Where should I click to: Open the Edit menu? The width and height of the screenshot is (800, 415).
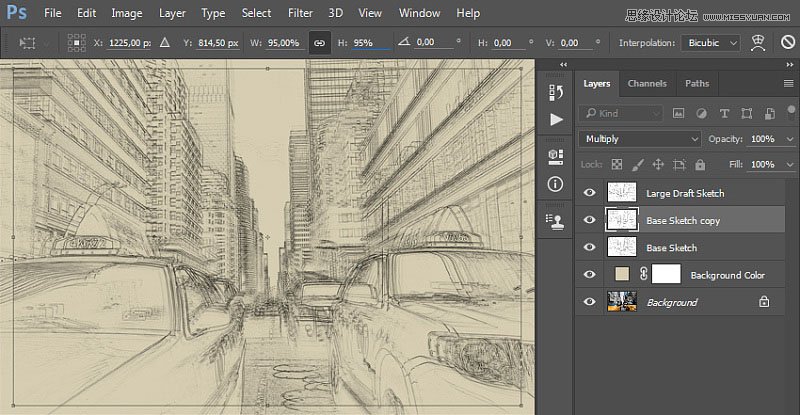(86, 13)
